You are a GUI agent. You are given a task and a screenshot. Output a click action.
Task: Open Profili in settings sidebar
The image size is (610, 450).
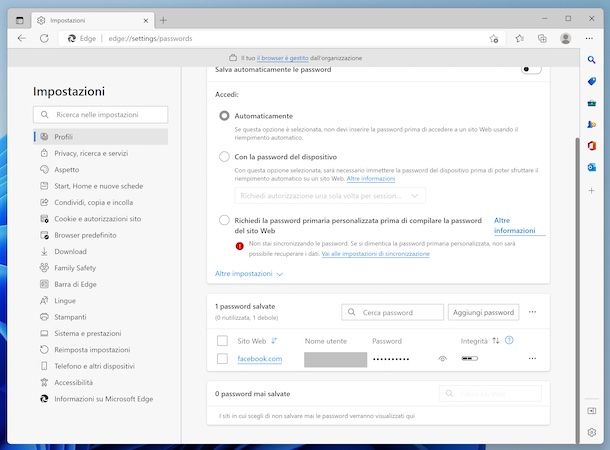click(x=101, y=137)
